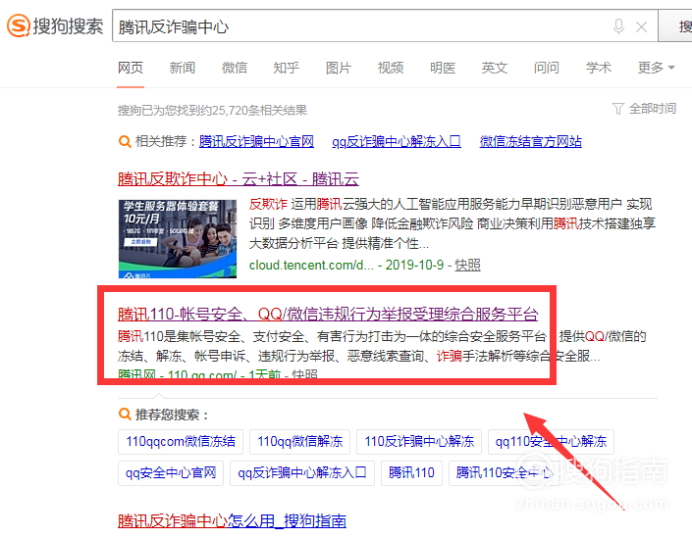Image resolution: width=692 pixels, height=538 pixels.
Task: Go to the 明医 tab
Action: (x=443, y=68)
